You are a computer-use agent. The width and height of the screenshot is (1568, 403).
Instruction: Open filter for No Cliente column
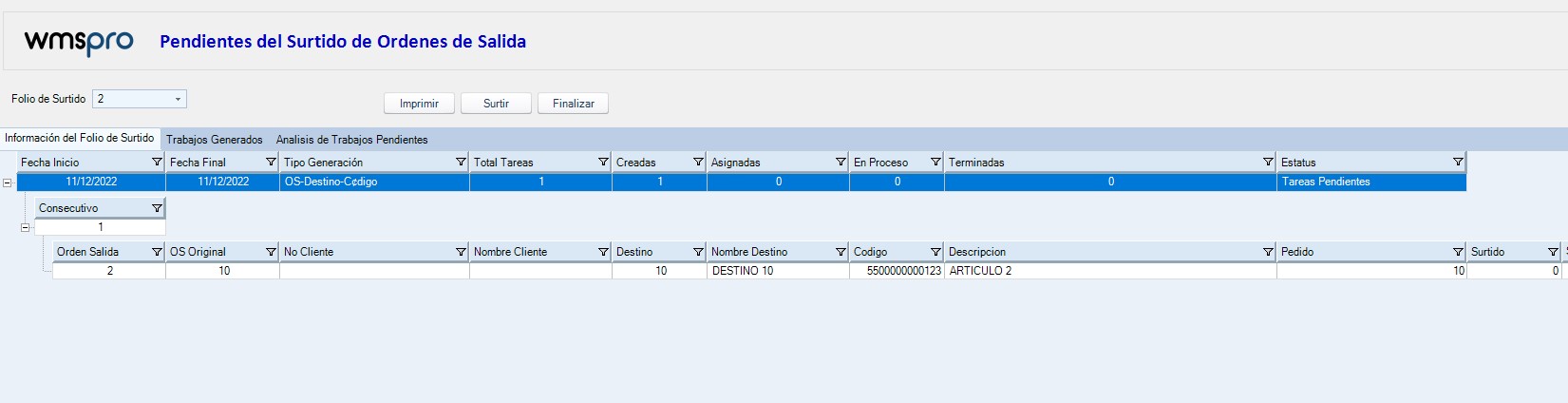tap(461, 252)
